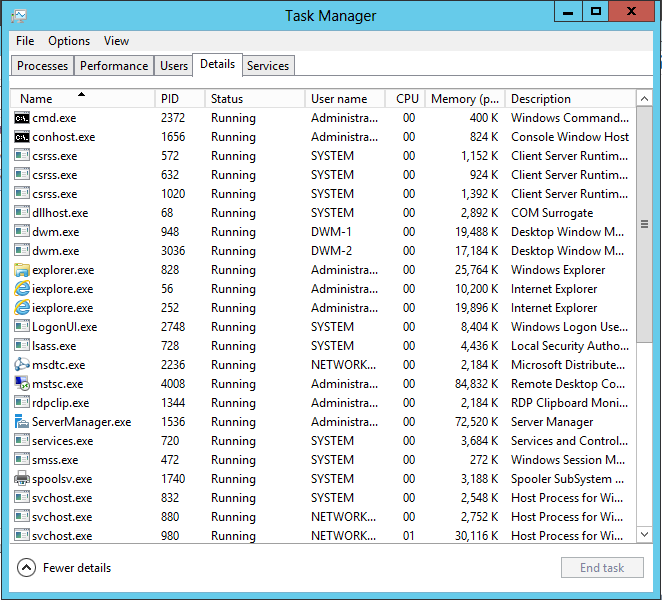This screenshot has height=600, width=662.
Task: Click PID value 4008
Action: 173,384
